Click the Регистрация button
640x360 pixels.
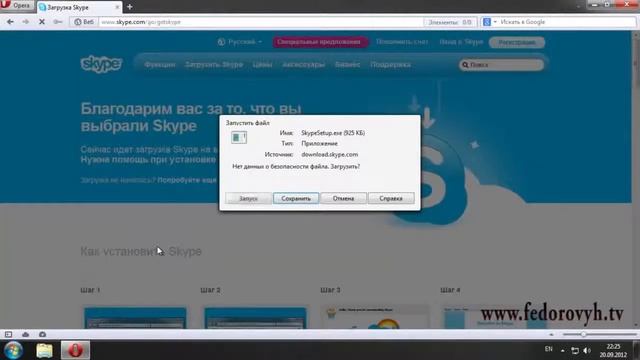click(x=517, y=42)
